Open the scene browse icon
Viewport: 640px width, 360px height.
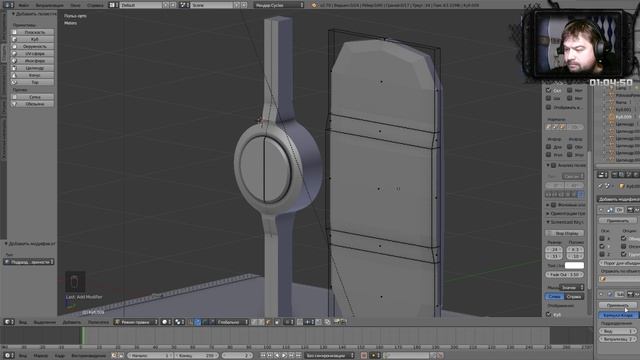point(184,5)
